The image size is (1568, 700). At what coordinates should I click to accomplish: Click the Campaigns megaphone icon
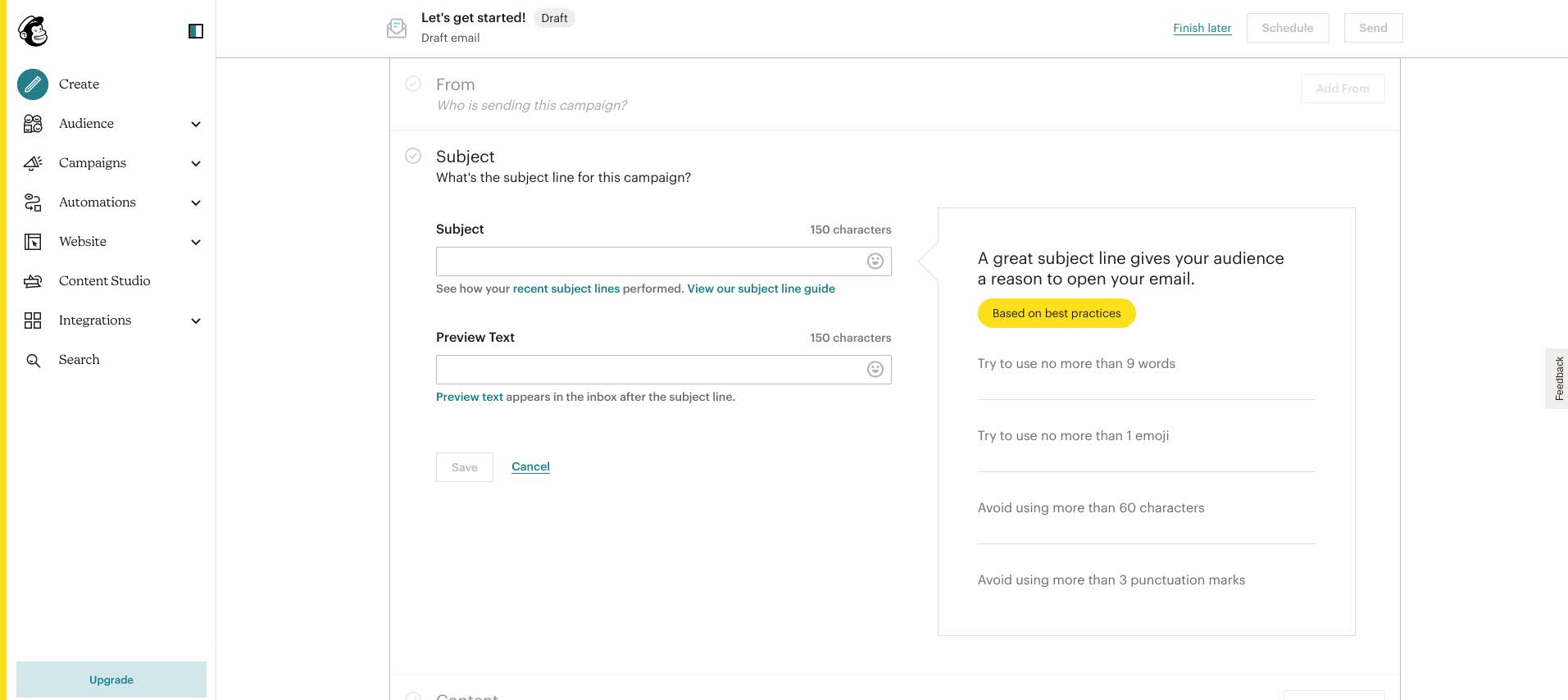(x=33, y=163)
